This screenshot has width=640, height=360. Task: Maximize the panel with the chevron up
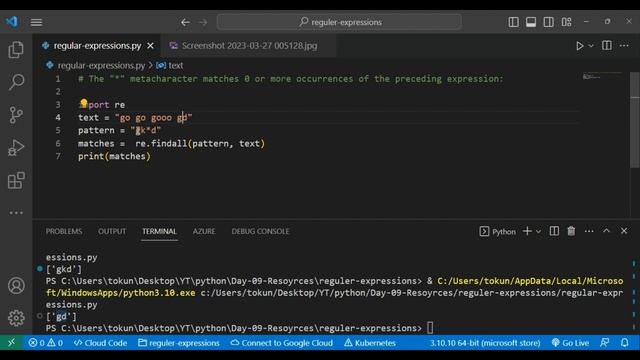tap(607, 231)
